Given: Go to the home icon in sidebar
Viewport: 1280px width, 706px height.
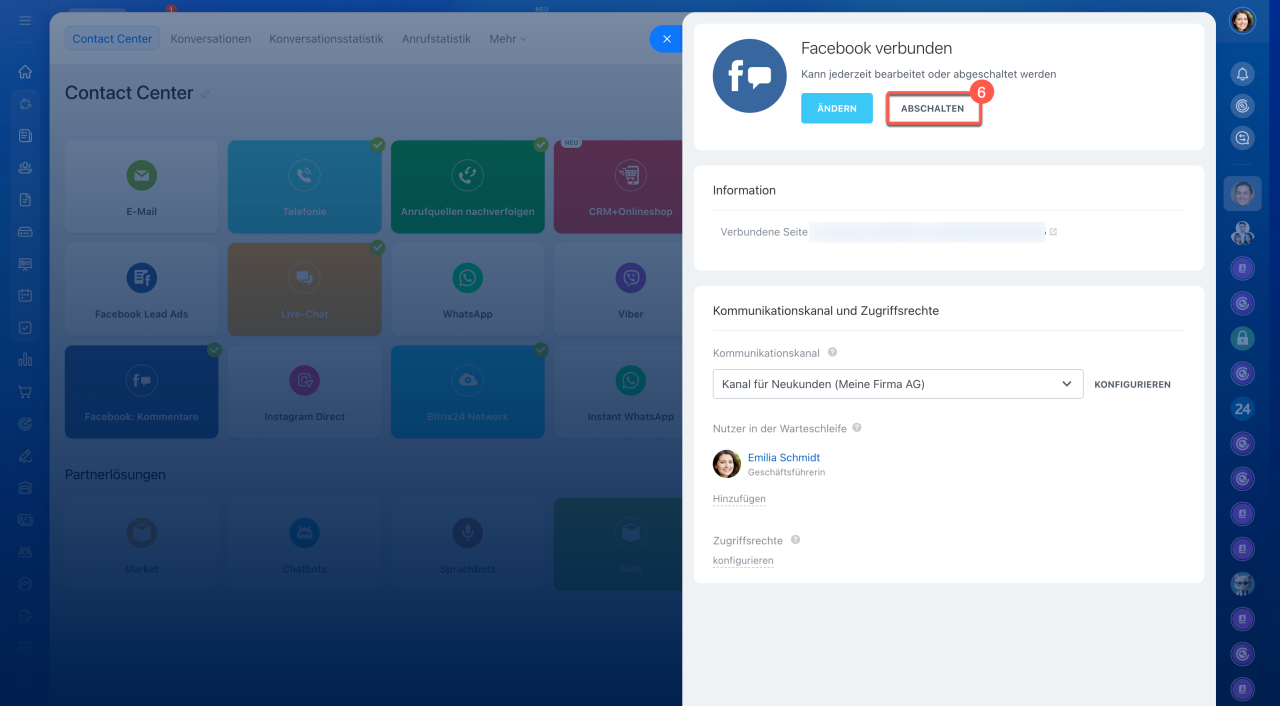Looking at the screenshot, I should (25, 72).
